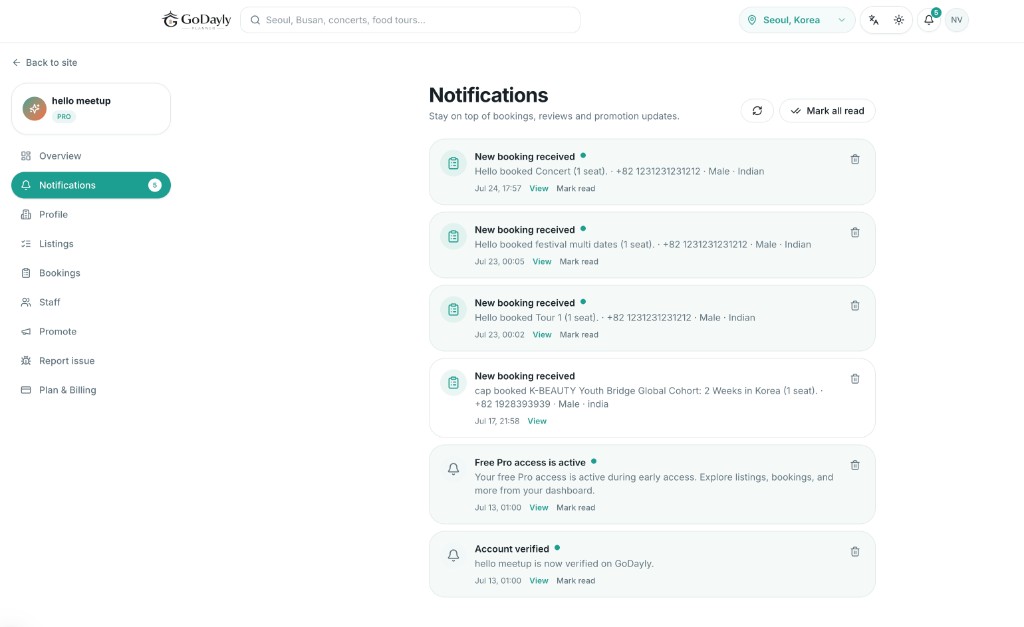The image size is (1024, 627).
Task: Click the Notifications unread count badge in sidebar
Action: [x=155, y=185]
